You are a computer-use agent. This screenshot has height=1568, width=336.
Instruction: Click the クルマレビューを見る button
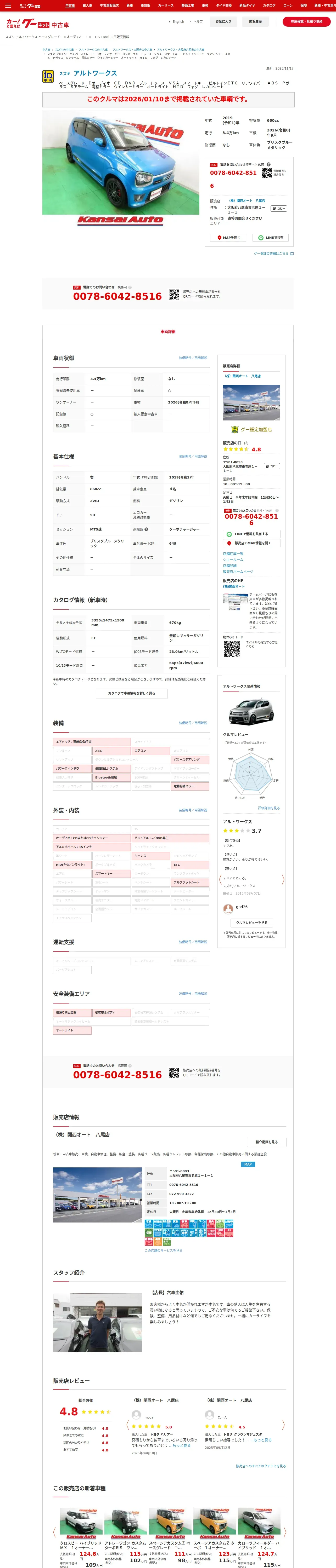click(251, 923)
